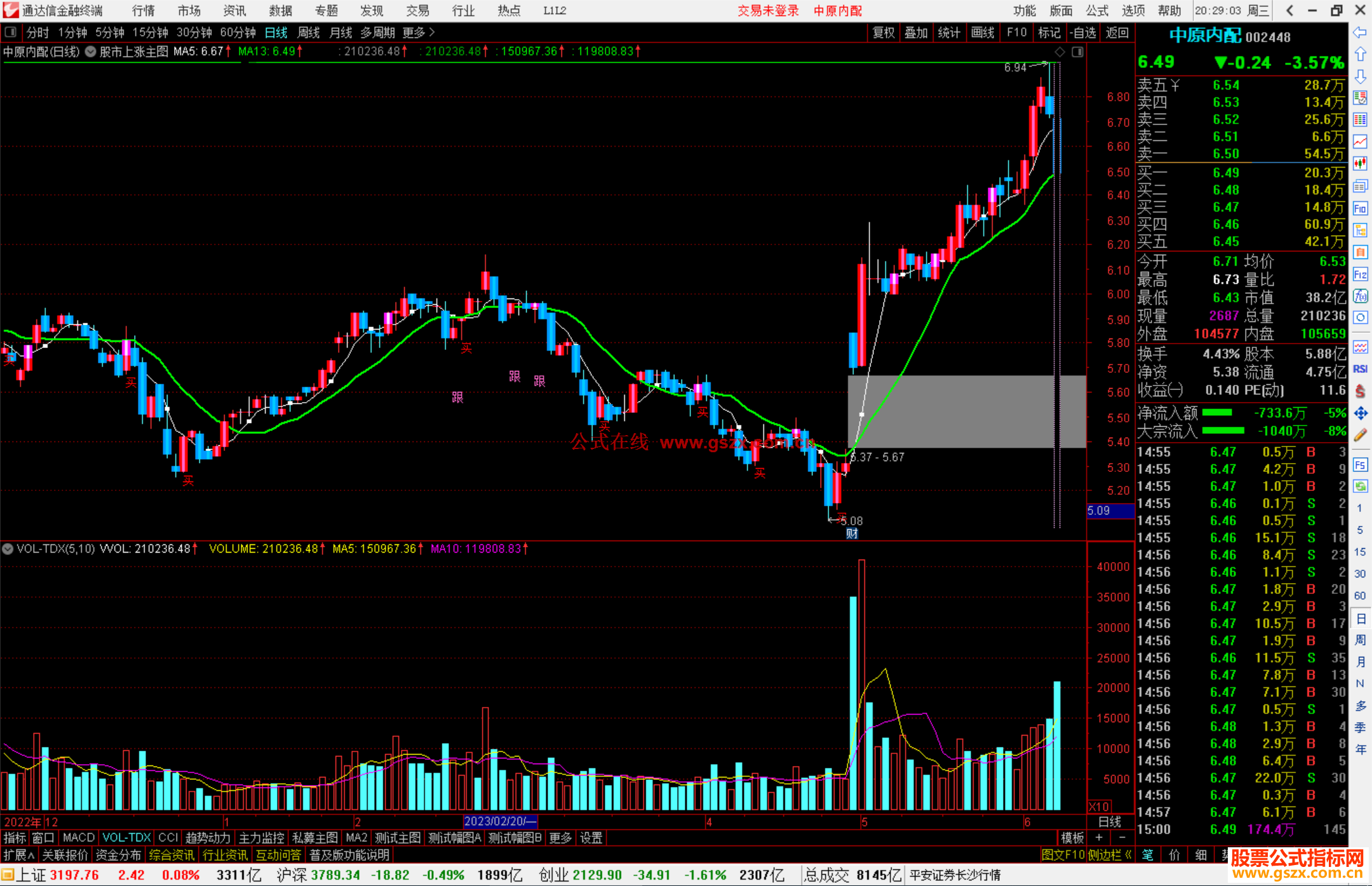Click the 画线 drawing button
Image resolution: width=1372 pixels, height=886 pixels.
click(982, 32)
